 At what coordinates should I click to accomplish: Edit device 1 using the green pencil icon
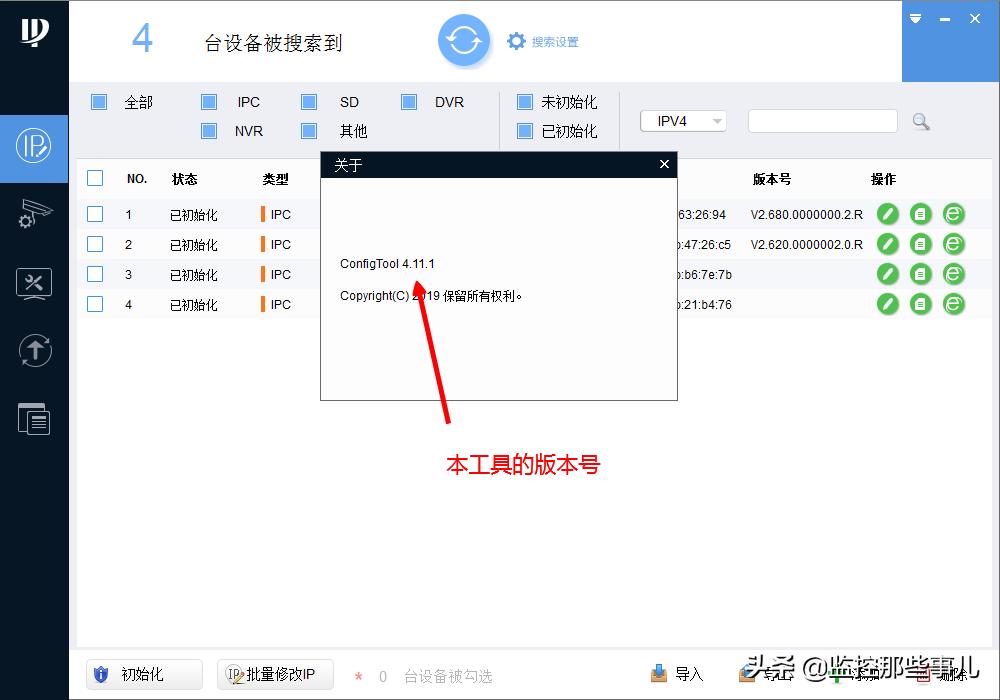pos(888,214)
